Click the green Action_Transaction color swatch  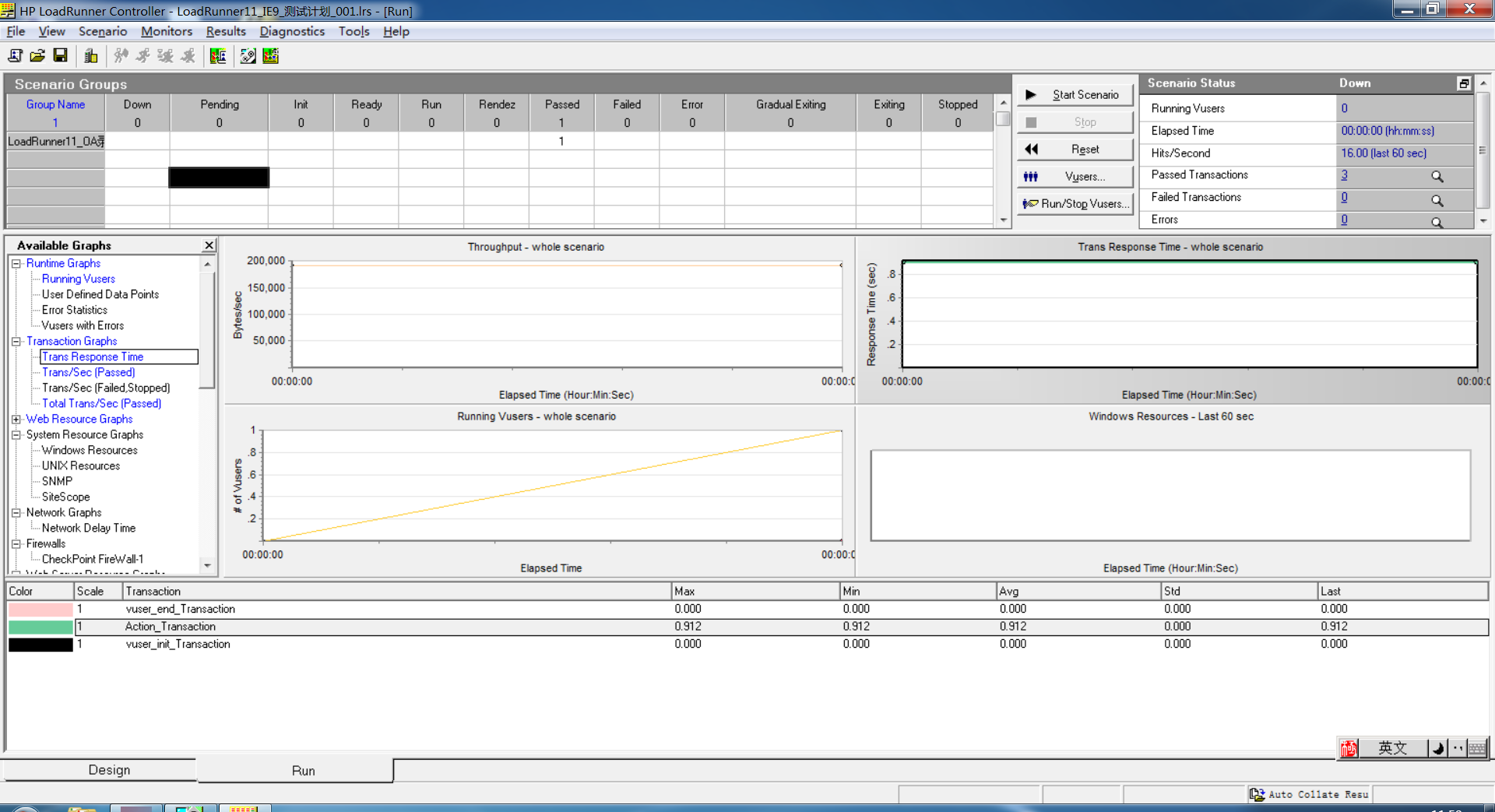coord(40,627)
